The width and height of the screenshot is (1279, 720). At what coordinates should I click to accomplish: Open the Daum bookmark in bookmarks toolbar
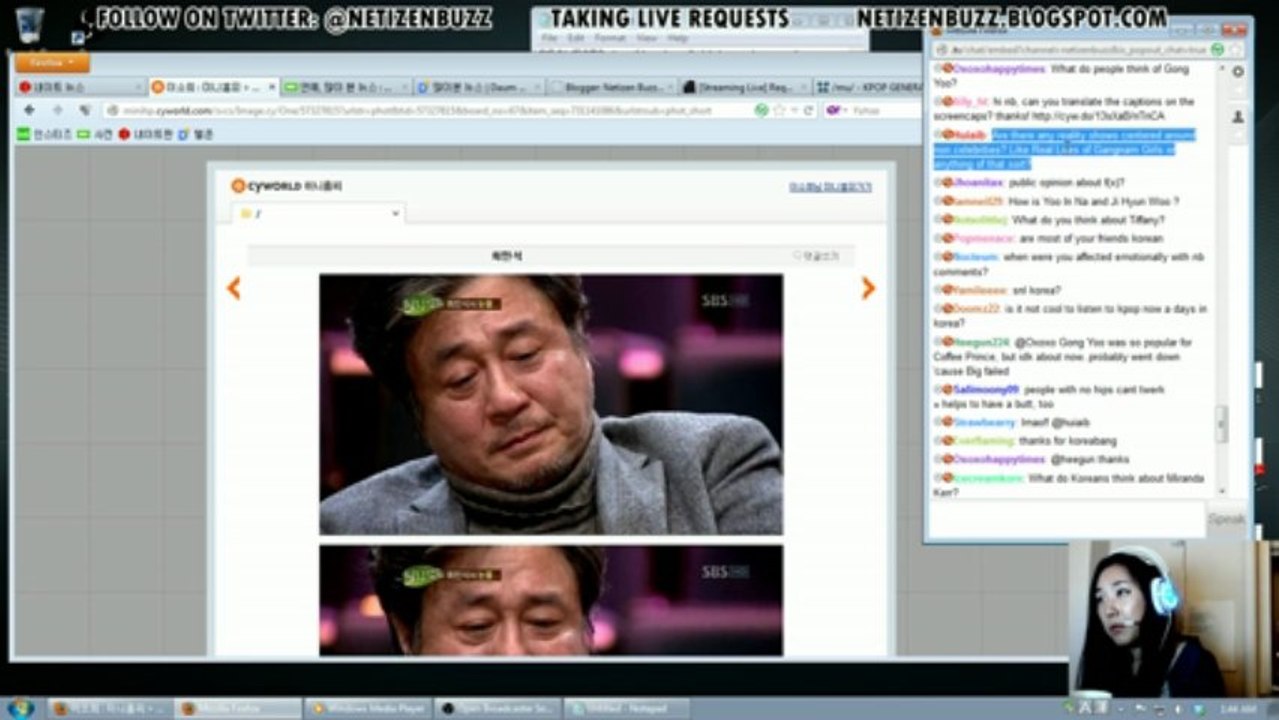point(196,134)
